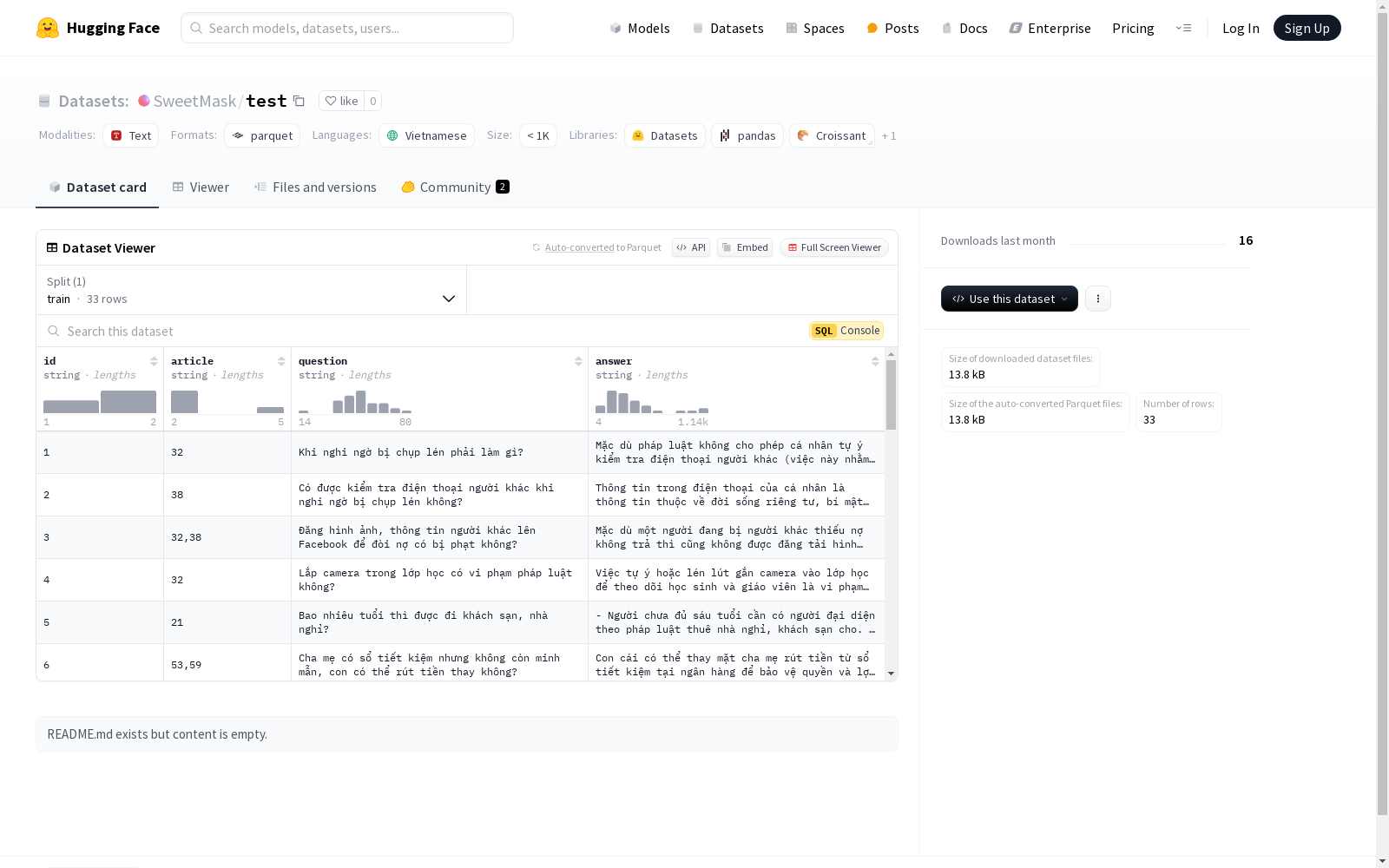This screenshot has width=1389, height=868.
Task: Go to Datasets in top navigation
Action: pos(727,28)
